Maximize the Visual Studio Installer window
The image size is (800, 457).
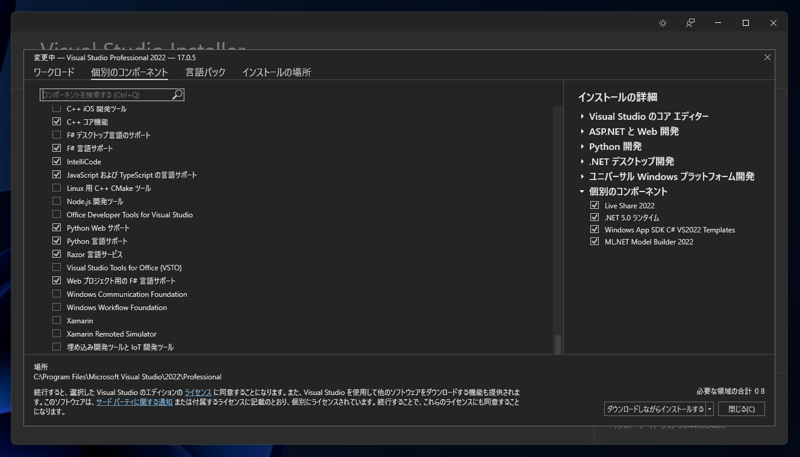[745, 23]
